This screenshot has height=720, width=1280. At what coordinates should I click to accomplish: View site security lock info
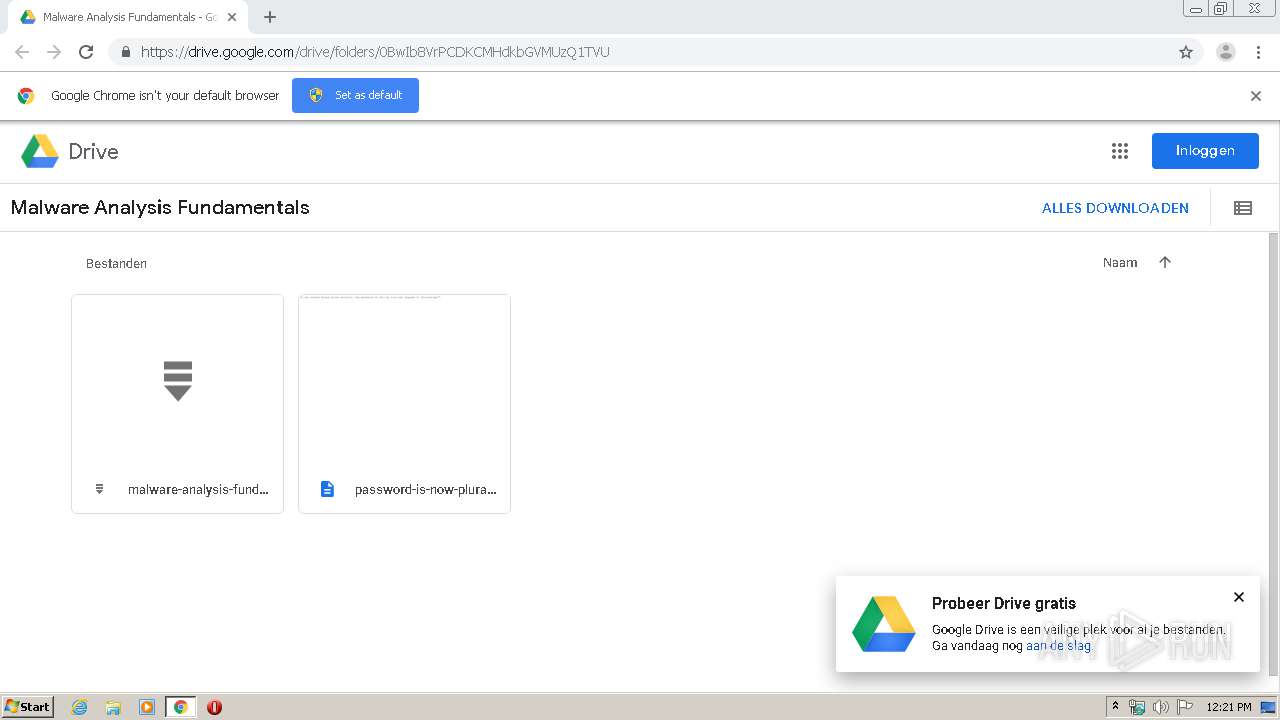pos(125,52)
